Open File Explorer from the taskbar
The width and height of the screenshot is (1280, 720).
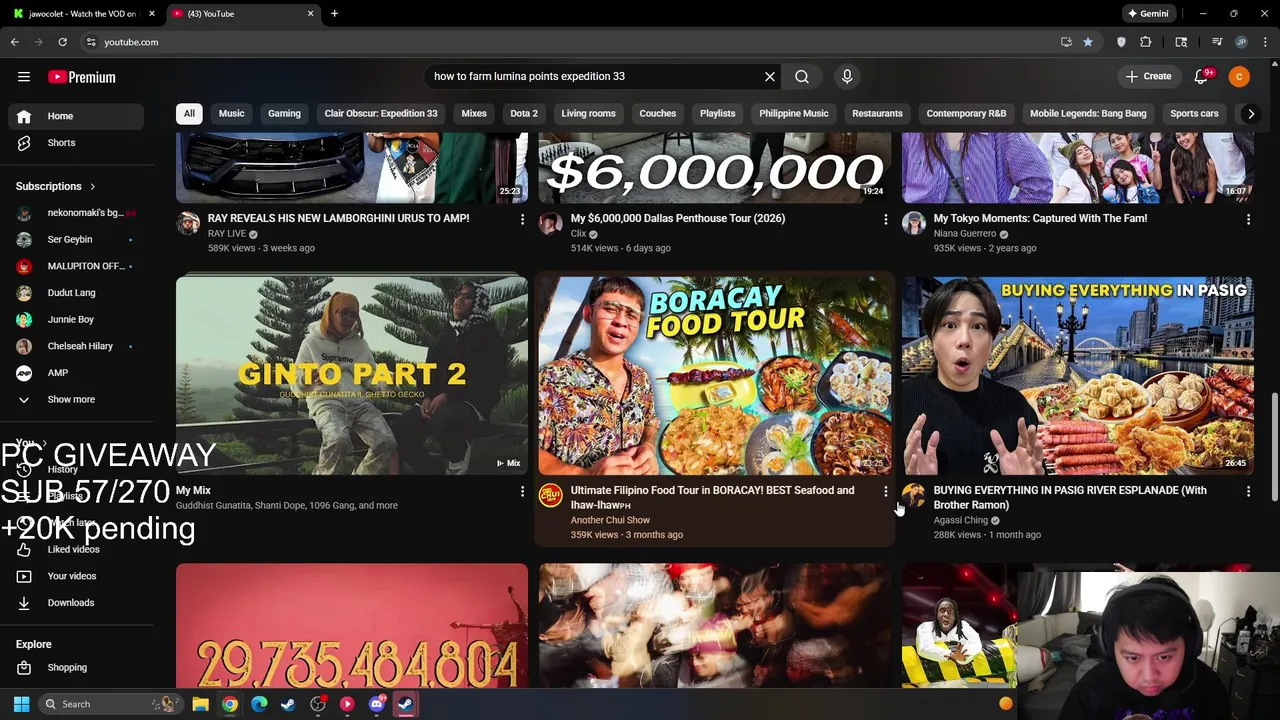point(200,704)
